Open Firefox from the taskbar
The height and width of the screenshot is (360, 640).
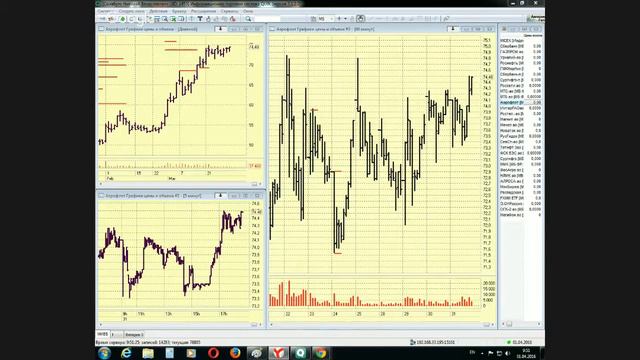(x=235, y=353)
